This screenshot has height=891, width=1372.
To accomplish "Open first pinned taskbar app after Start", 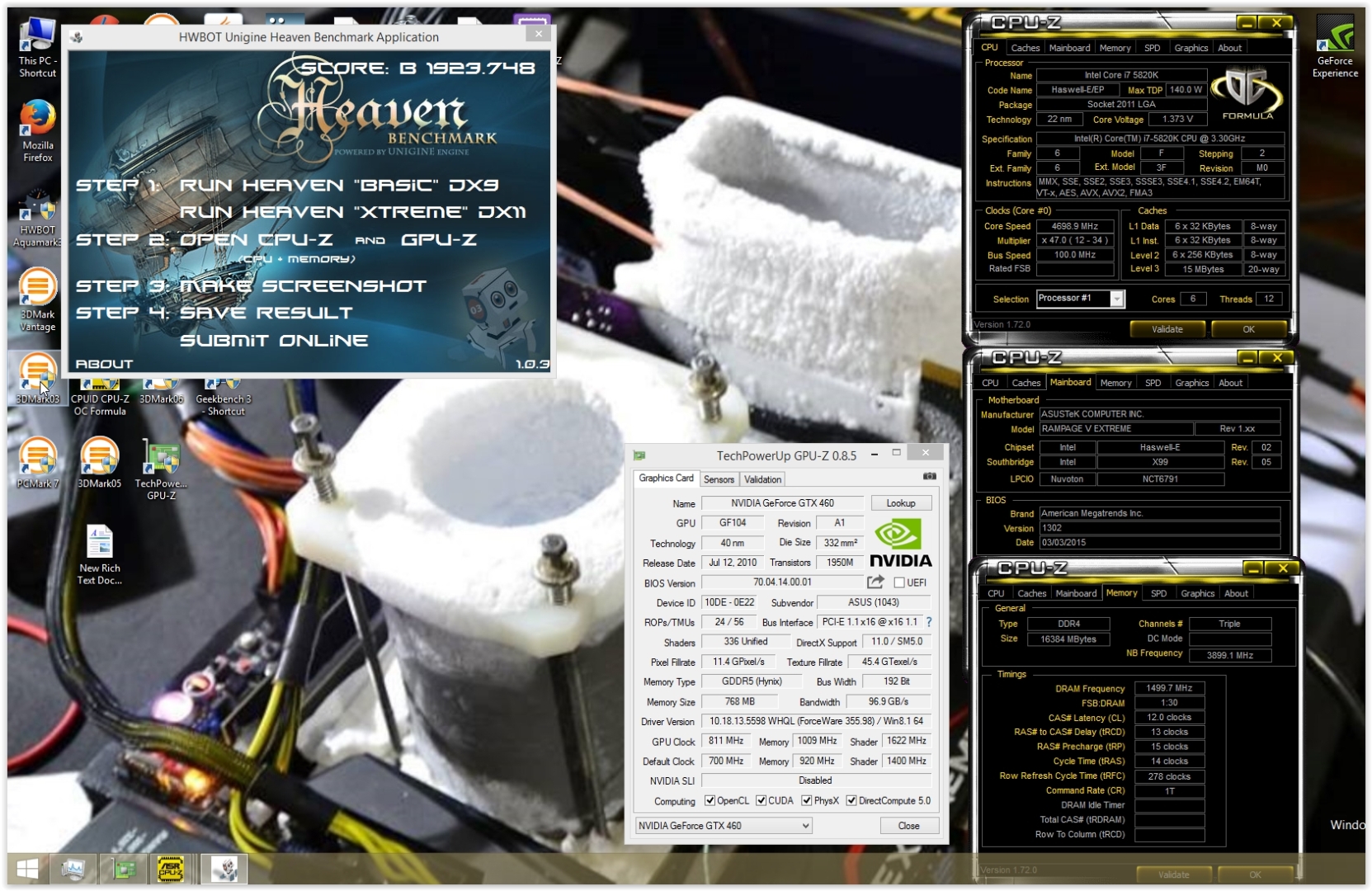I will [73, 869].
